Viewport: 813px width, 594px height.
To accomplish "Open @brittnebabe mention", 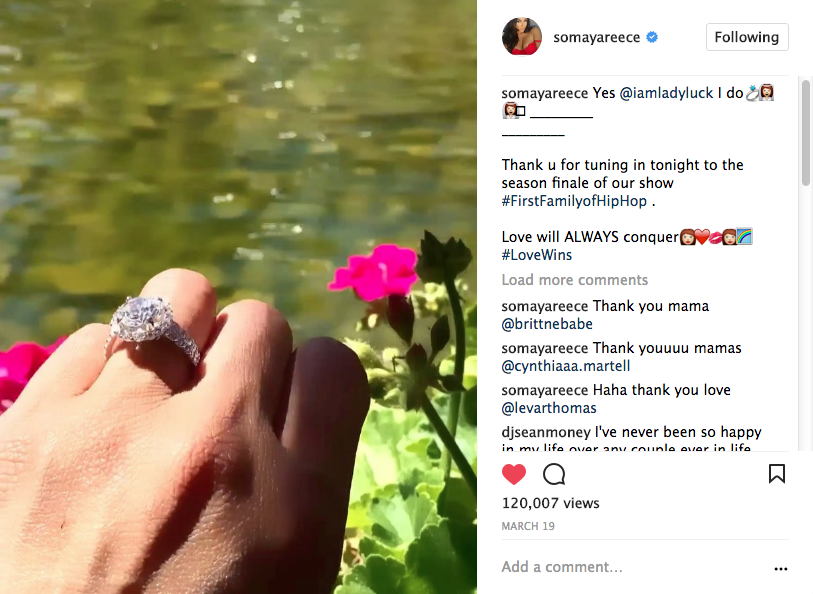I will pyautogui.click(x=547, y=324).
